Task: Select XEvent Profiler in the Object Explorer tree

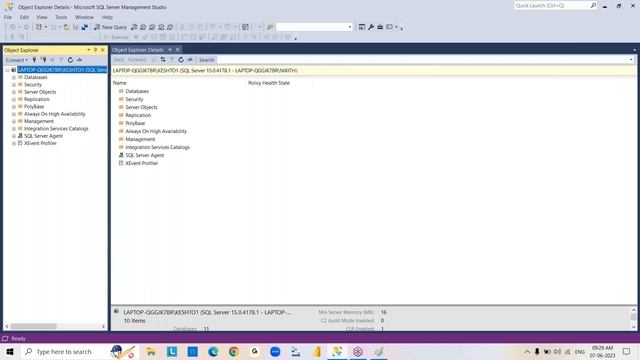Action: point(40,143)
